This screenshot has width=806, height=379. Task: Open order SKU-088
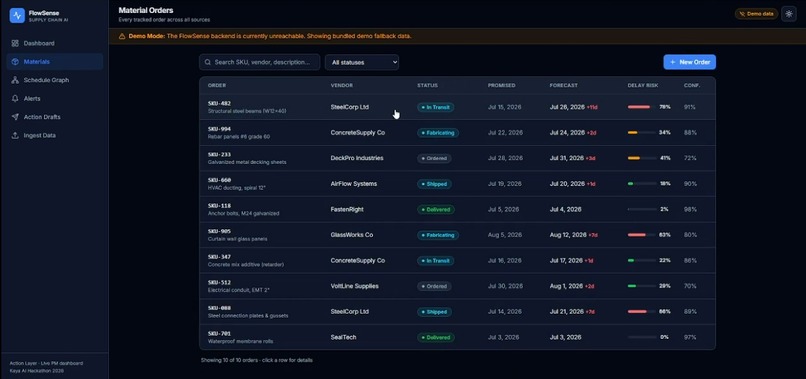[x=457, y=312]
